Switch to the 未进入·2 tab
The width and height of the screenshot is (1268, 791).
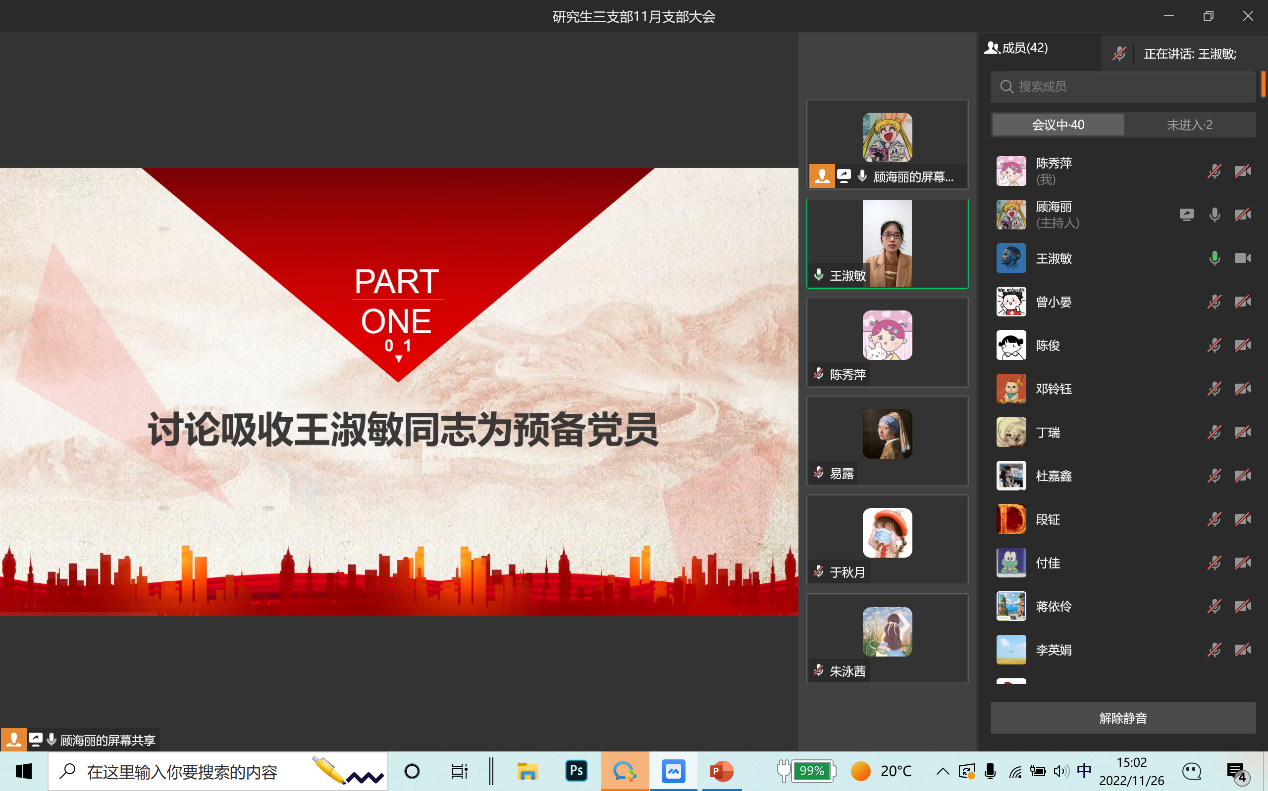(x=1189, y=125)
